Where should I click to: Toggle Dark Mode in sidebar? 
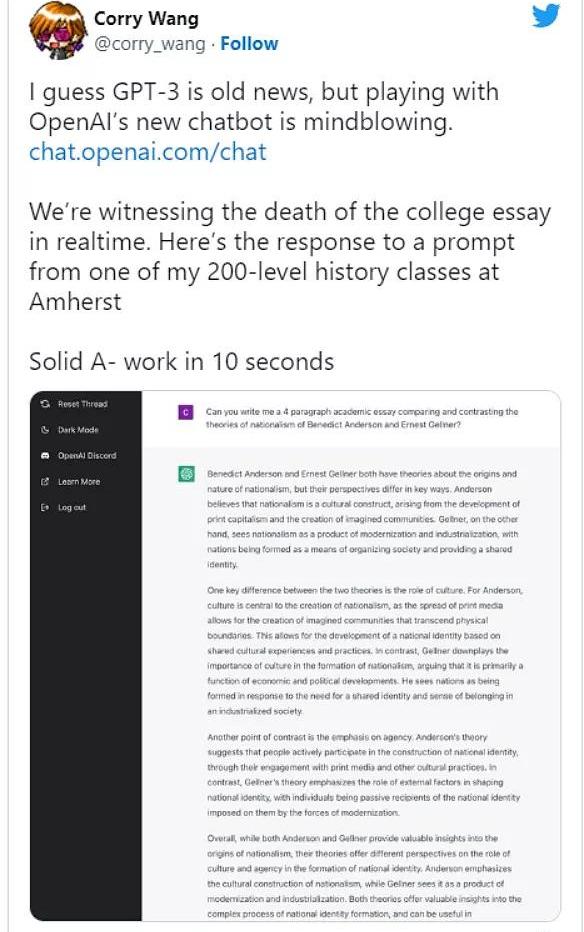pos(69,429)
